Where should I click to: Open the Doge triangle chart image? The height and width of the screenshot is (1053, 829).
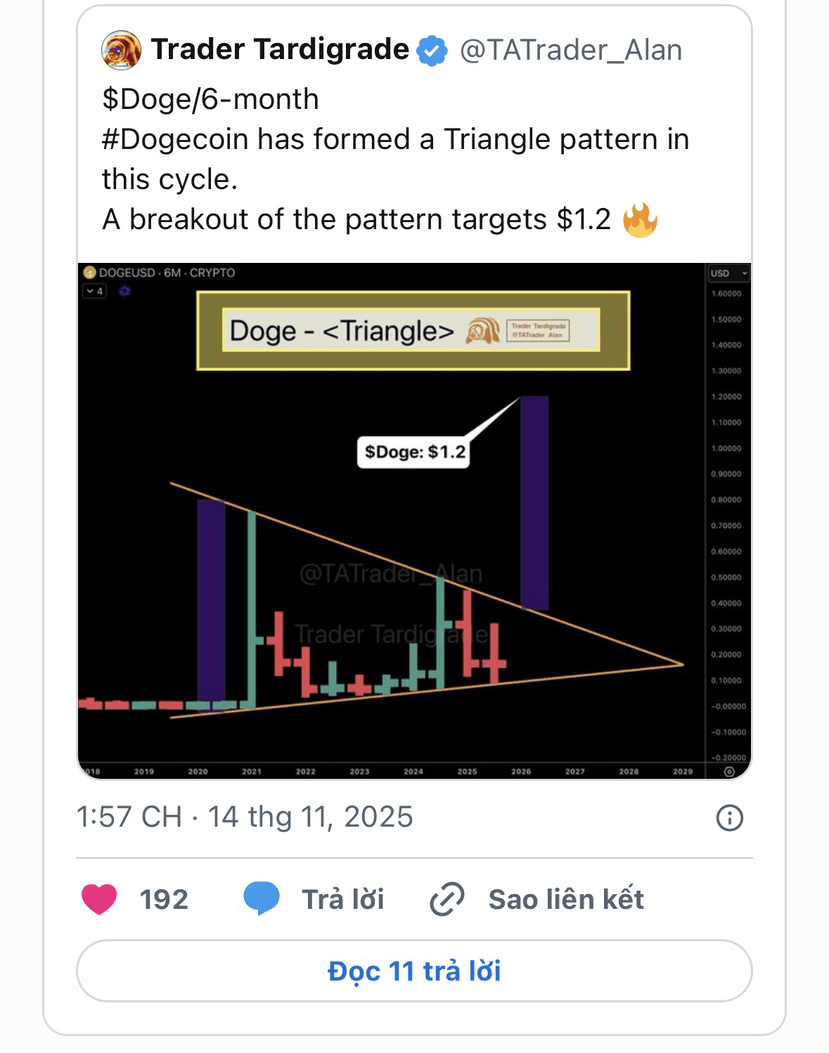pyautogui.click(x=414, y=521)
